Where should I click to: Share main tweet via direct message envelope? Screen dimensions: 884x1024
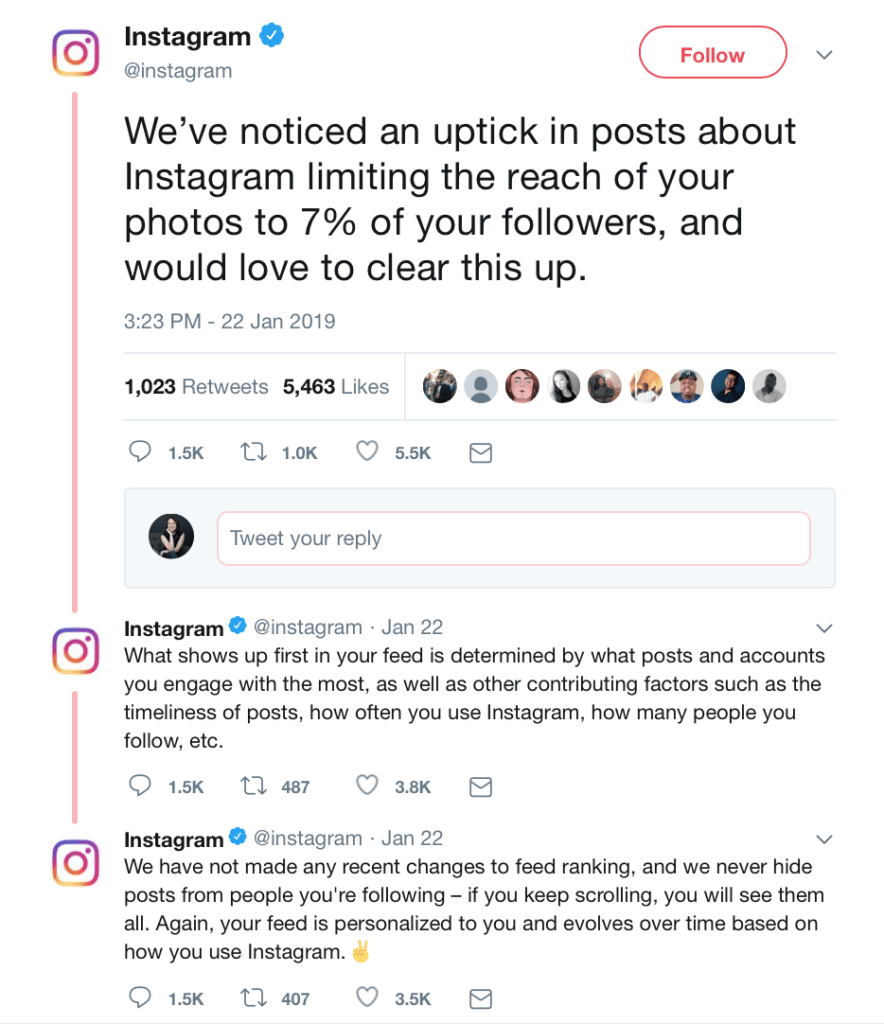pos(481,453)
